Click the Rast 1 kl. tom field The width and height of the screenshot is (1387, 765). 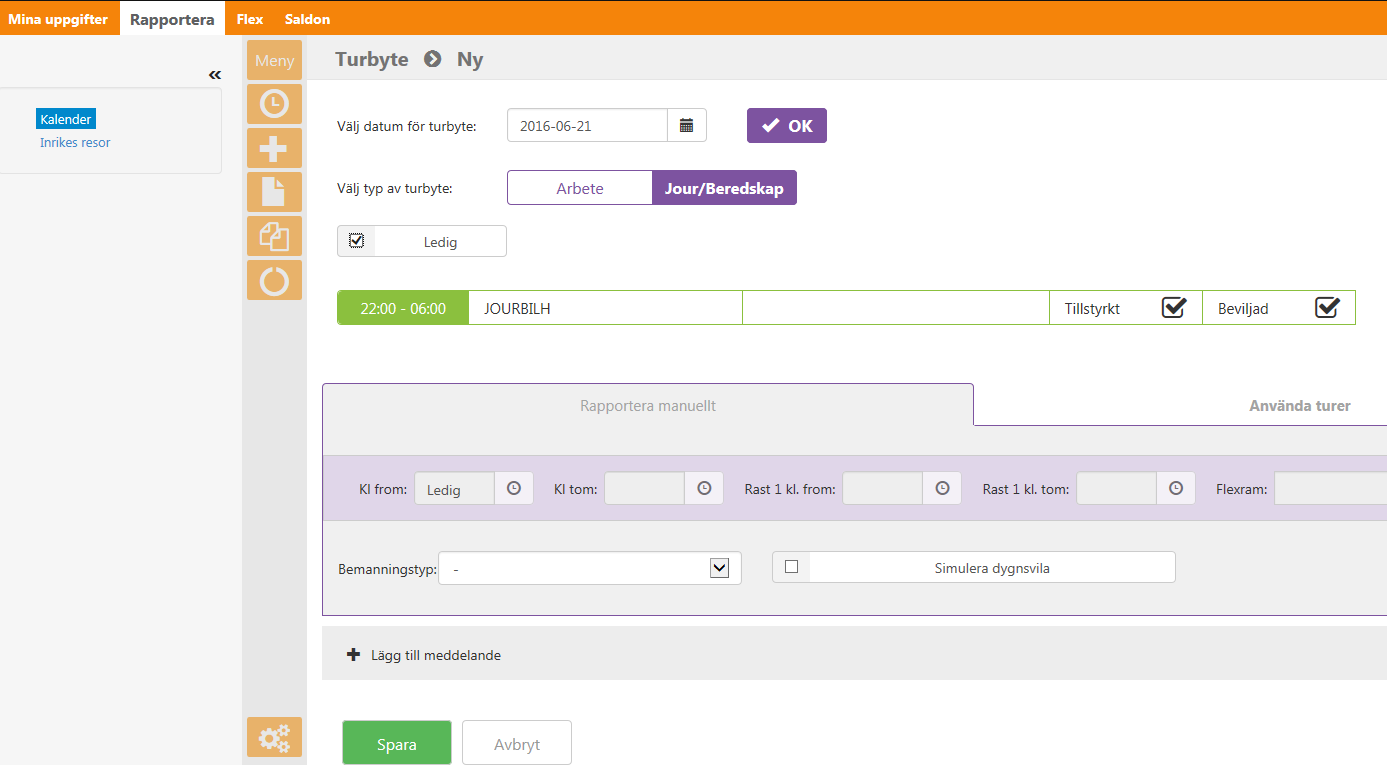coord(1117,488)
